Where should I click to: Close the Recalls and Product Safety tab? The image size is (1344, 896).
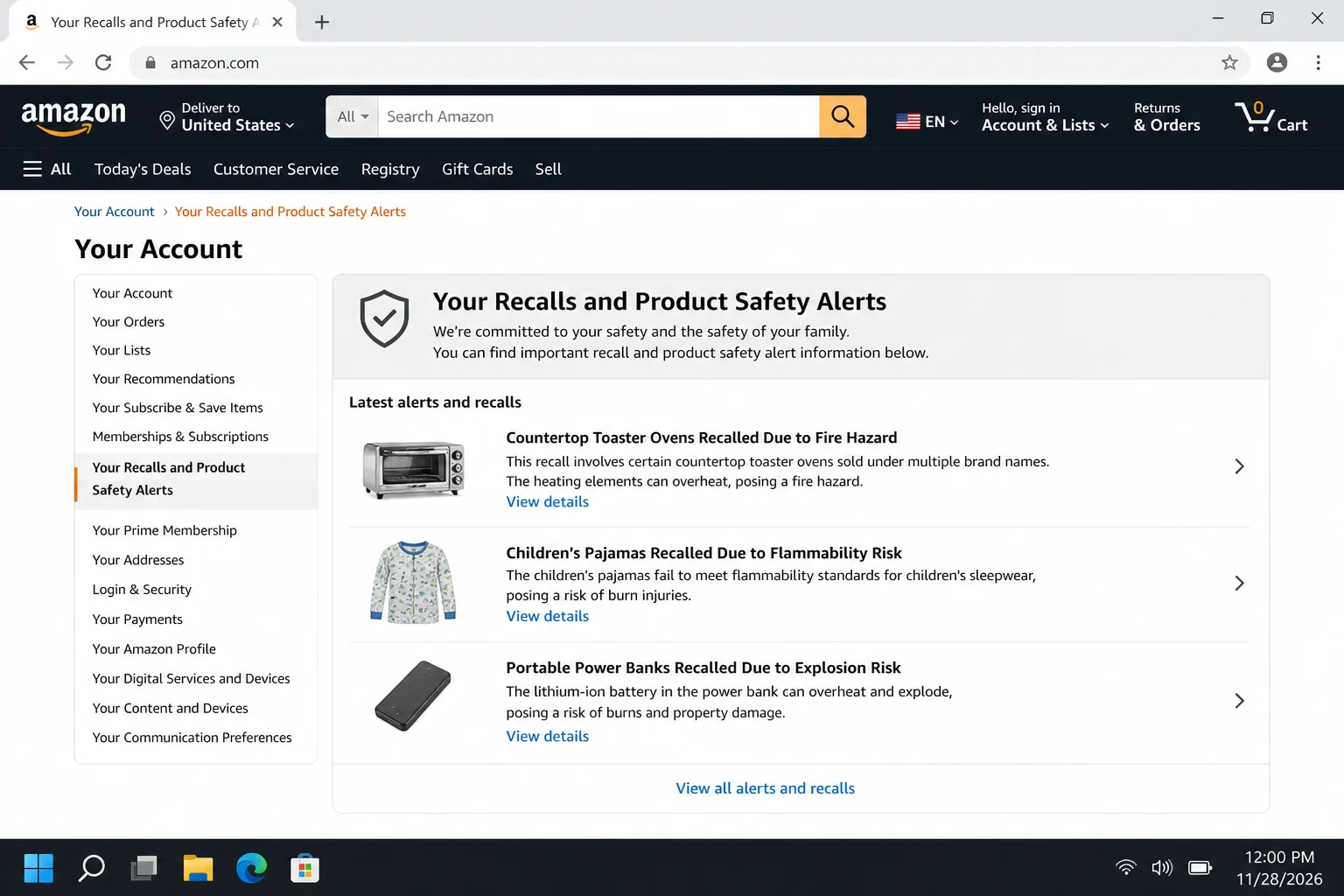[x=277, y=22]
